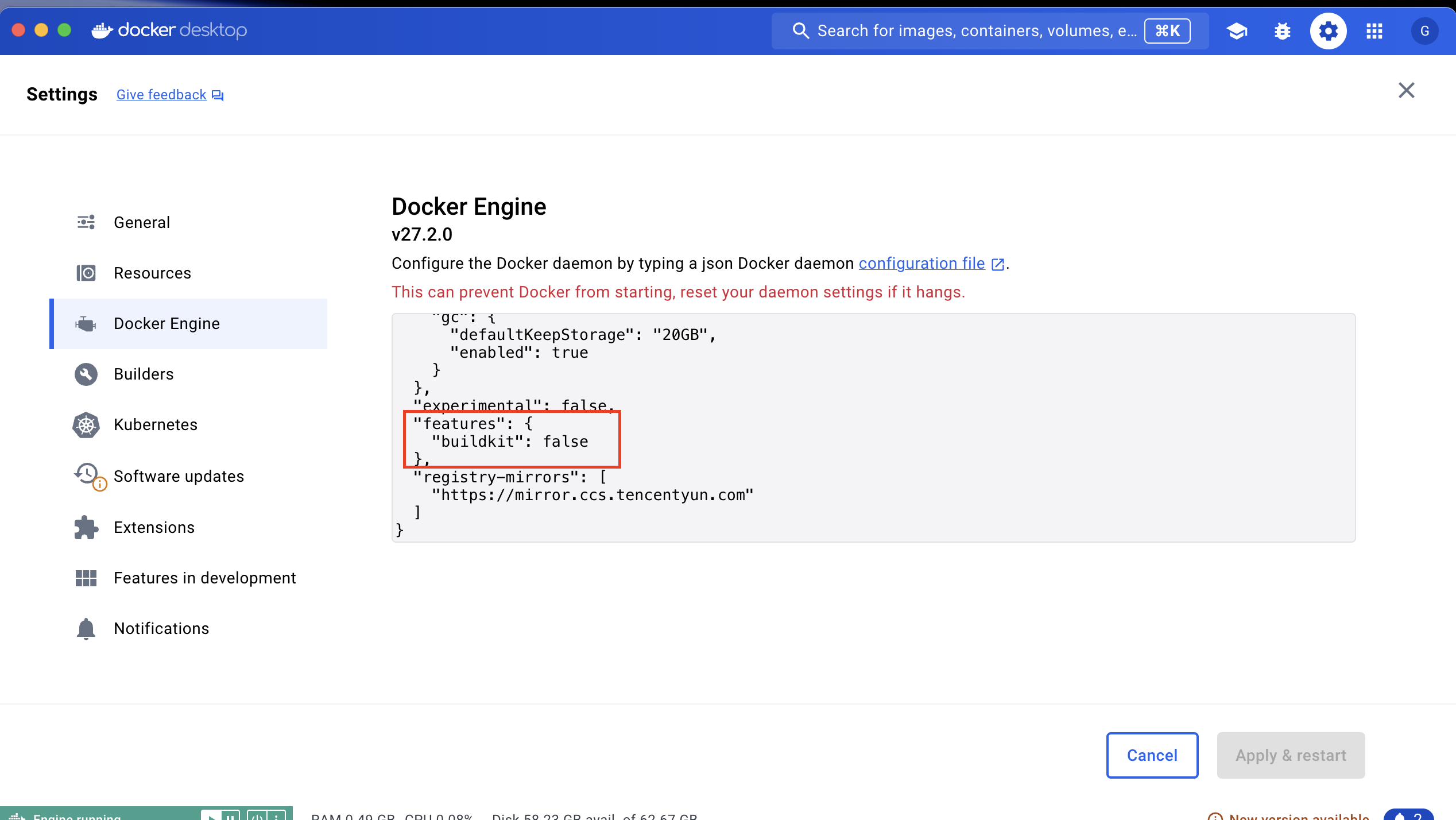Viewport: 1456px width, 820px height.
Task: Click the Builders wrench icon
Action: coord(86,374)
